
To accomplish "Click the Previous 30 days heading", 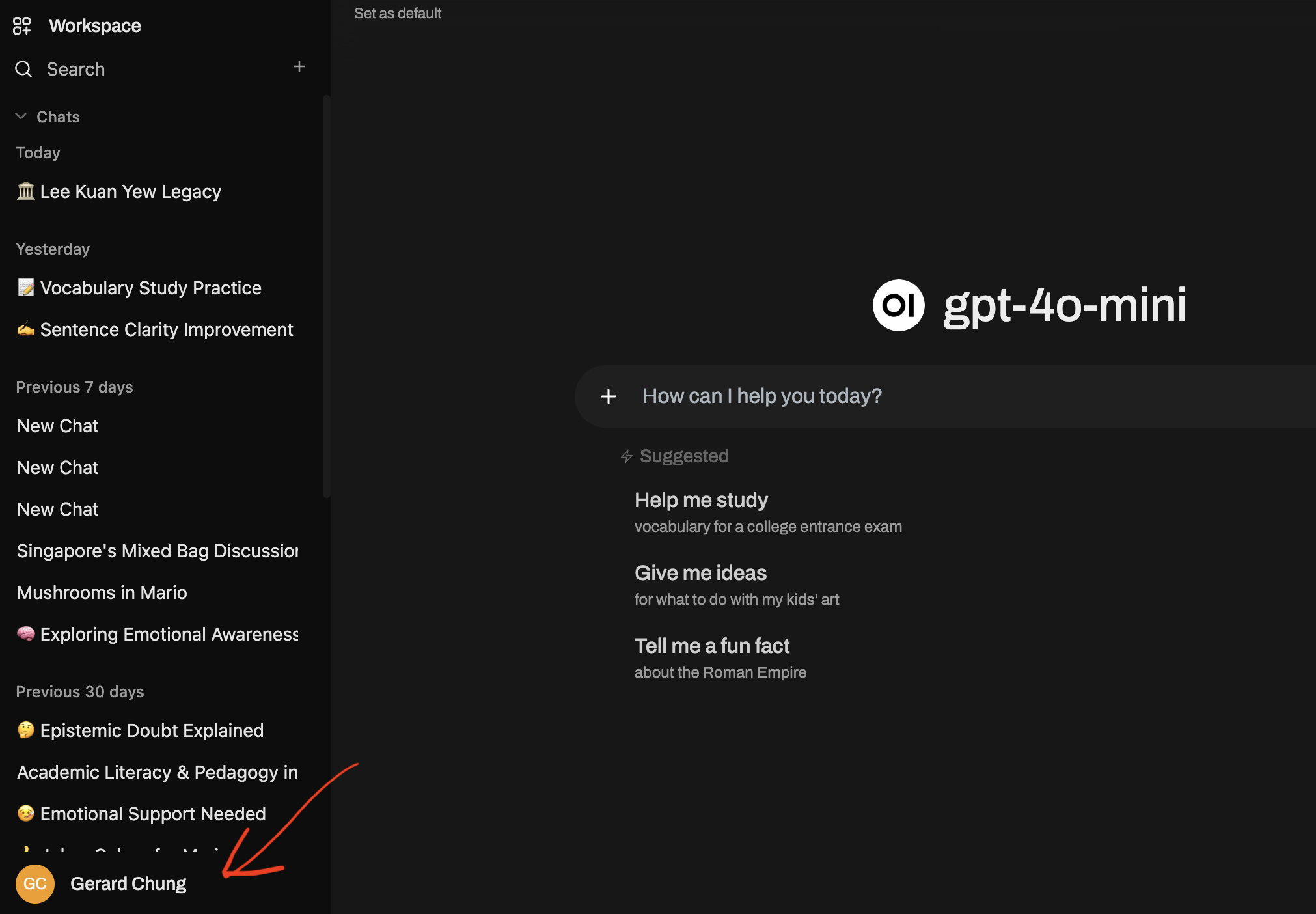I will point(80,691).
